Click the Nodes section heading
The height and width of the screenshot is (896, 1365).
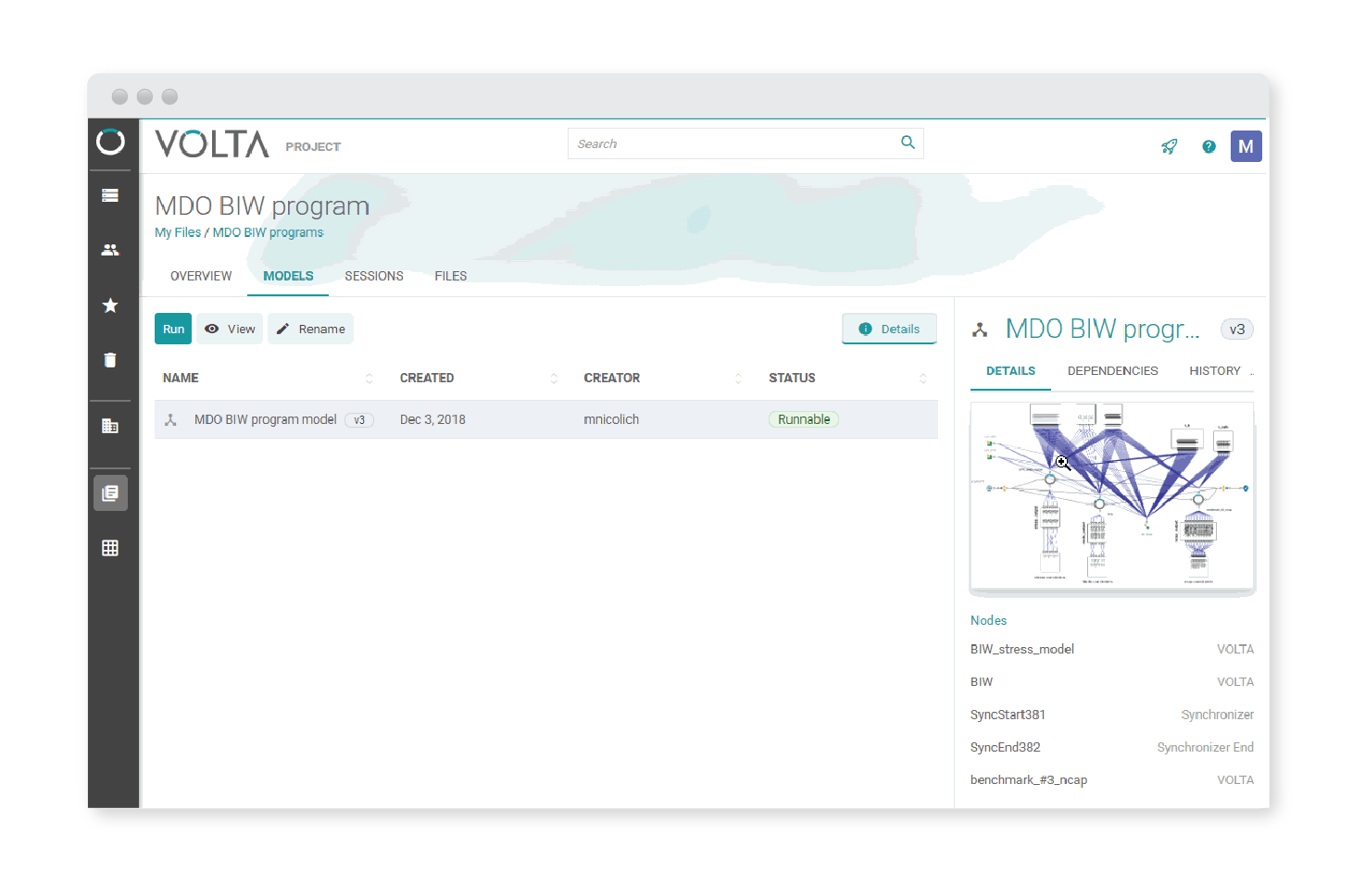[988, 620]
